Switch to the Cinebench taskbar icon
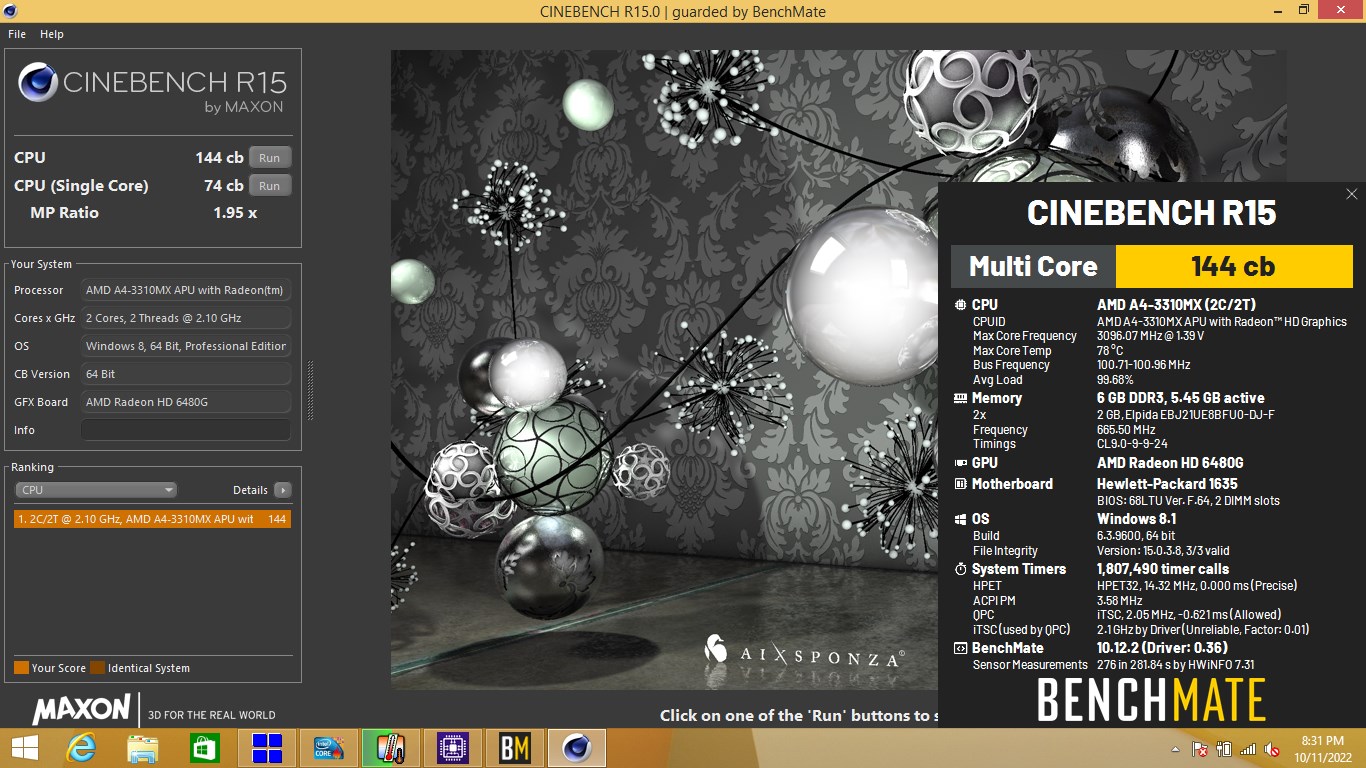The height and width of the screenshot is (768, 1366). (577, 748)
